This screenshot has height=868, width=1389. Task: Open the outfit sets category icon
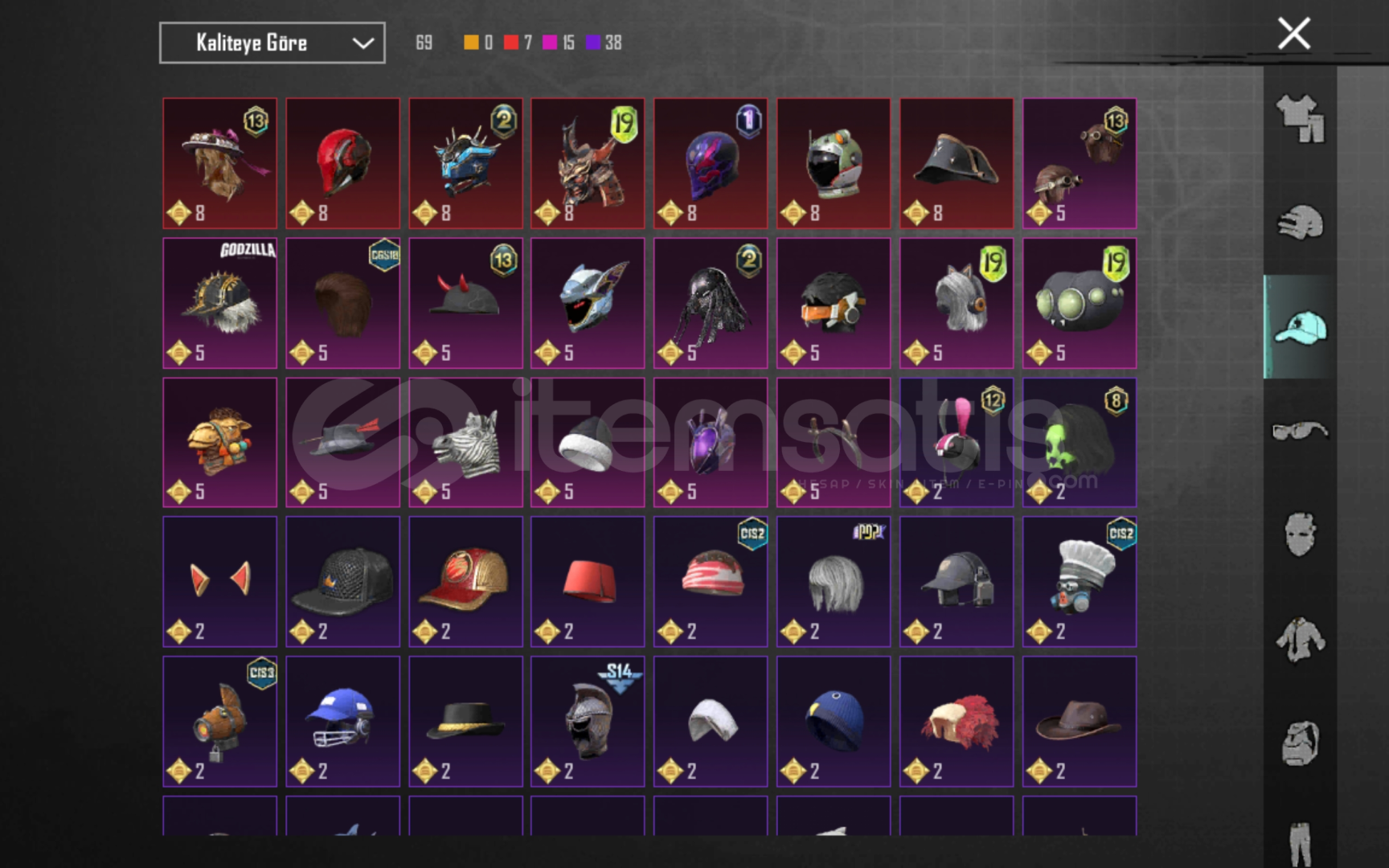click(x=1300, y=118)
